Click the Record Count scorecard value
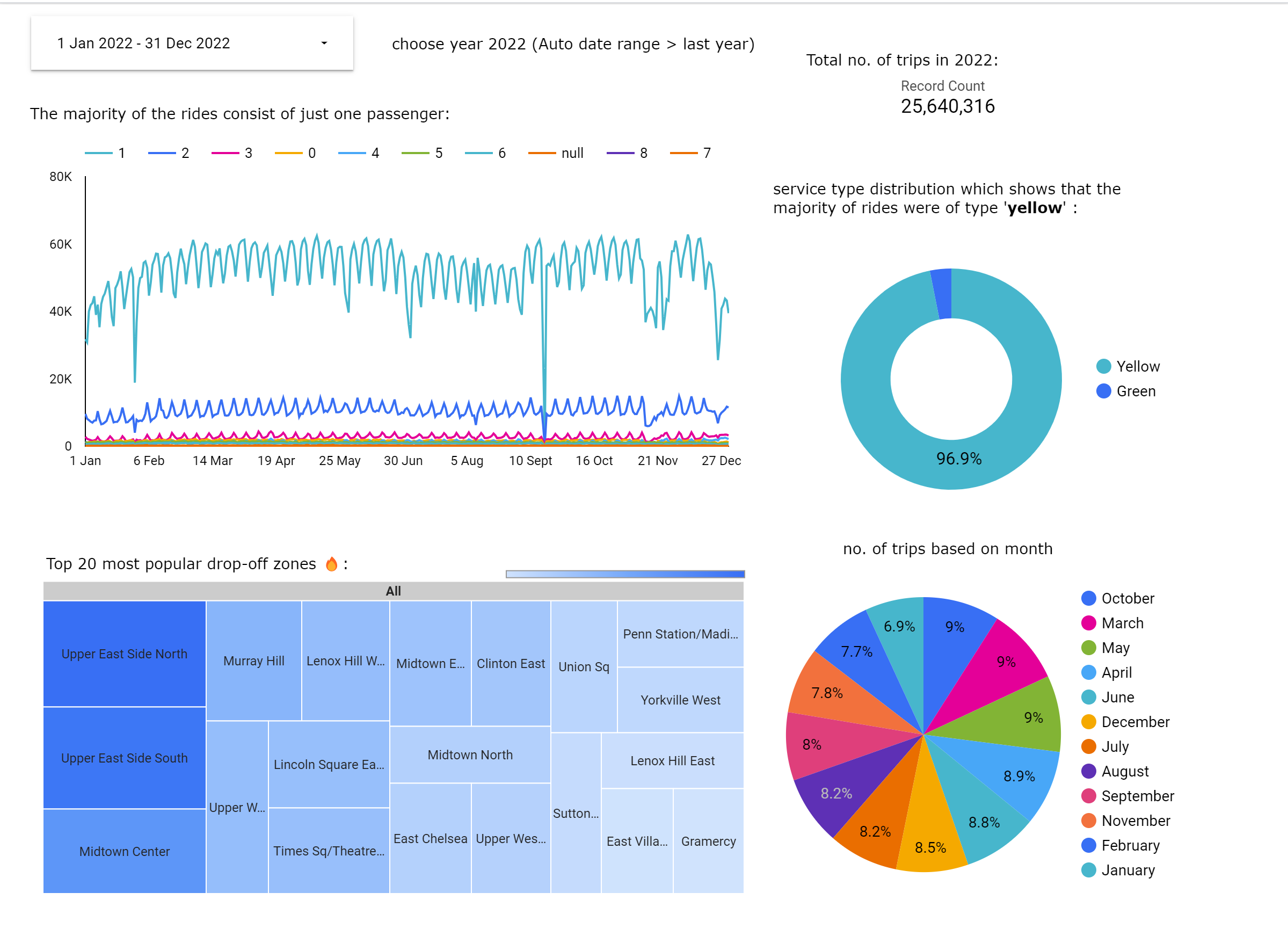This screenshot has width=1288, height=936. [947, 106]
